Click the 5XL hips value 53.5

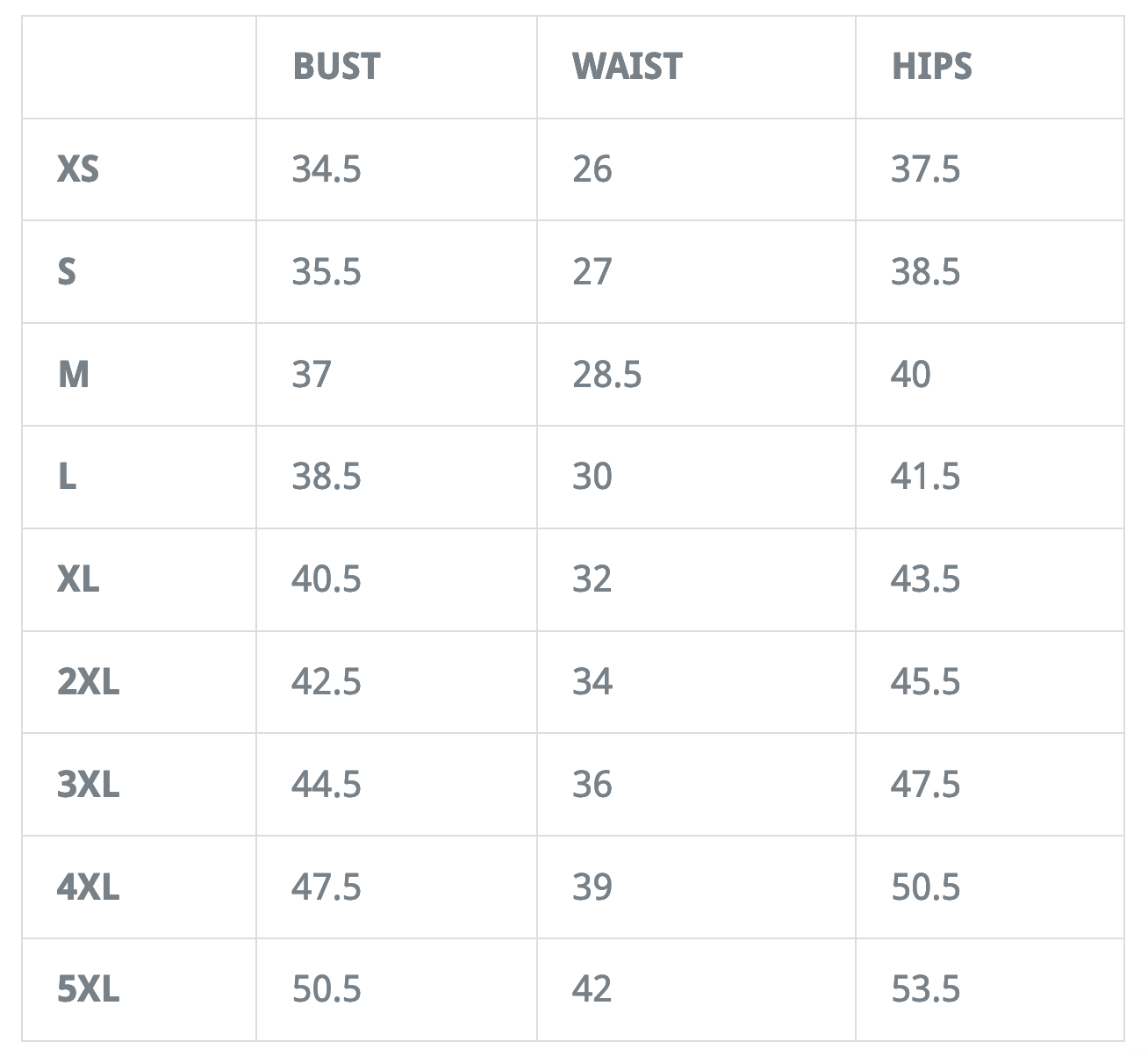[x=925, y=989]
